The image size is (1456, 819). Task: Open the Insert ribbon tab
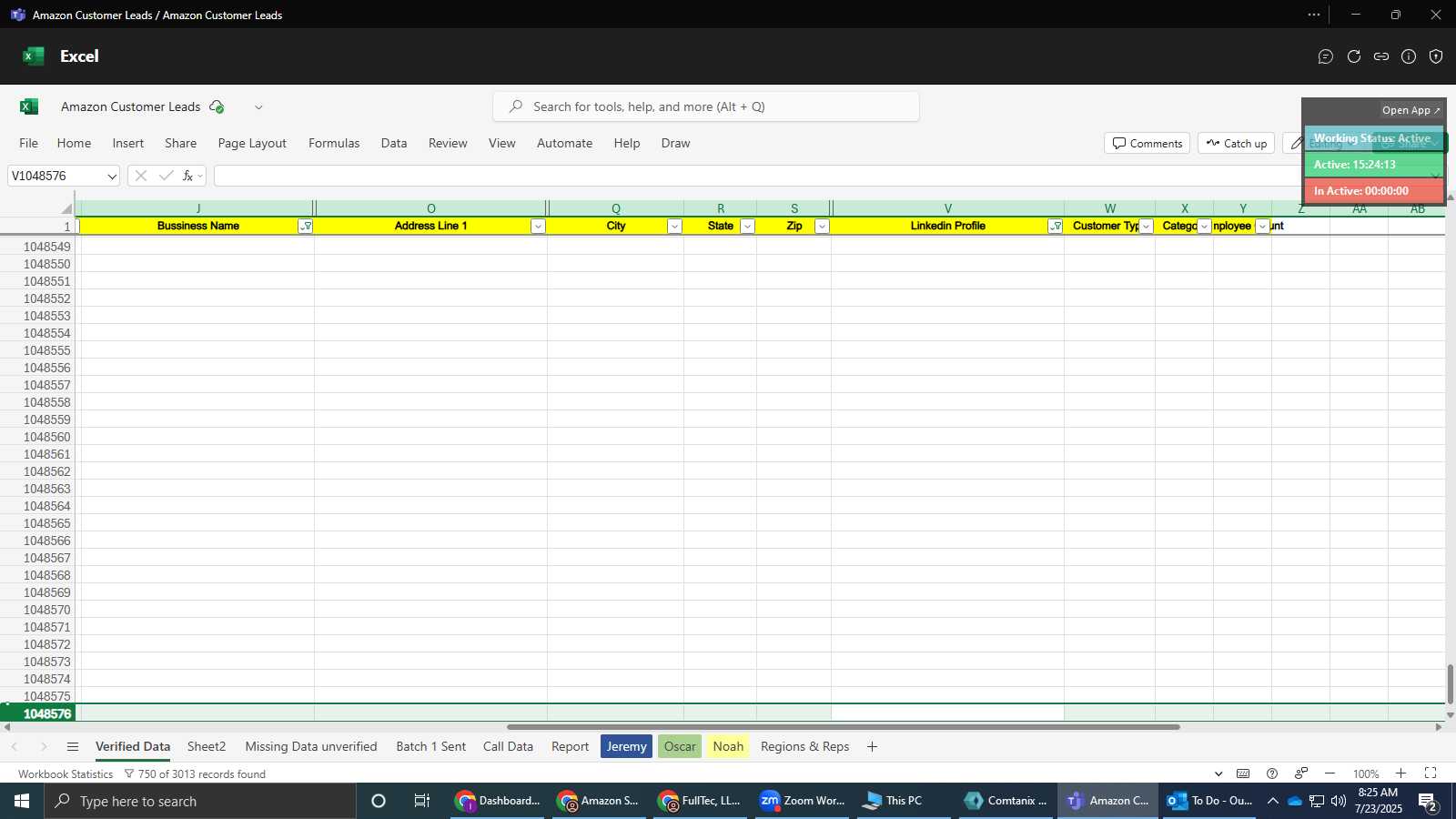[128, 143]
